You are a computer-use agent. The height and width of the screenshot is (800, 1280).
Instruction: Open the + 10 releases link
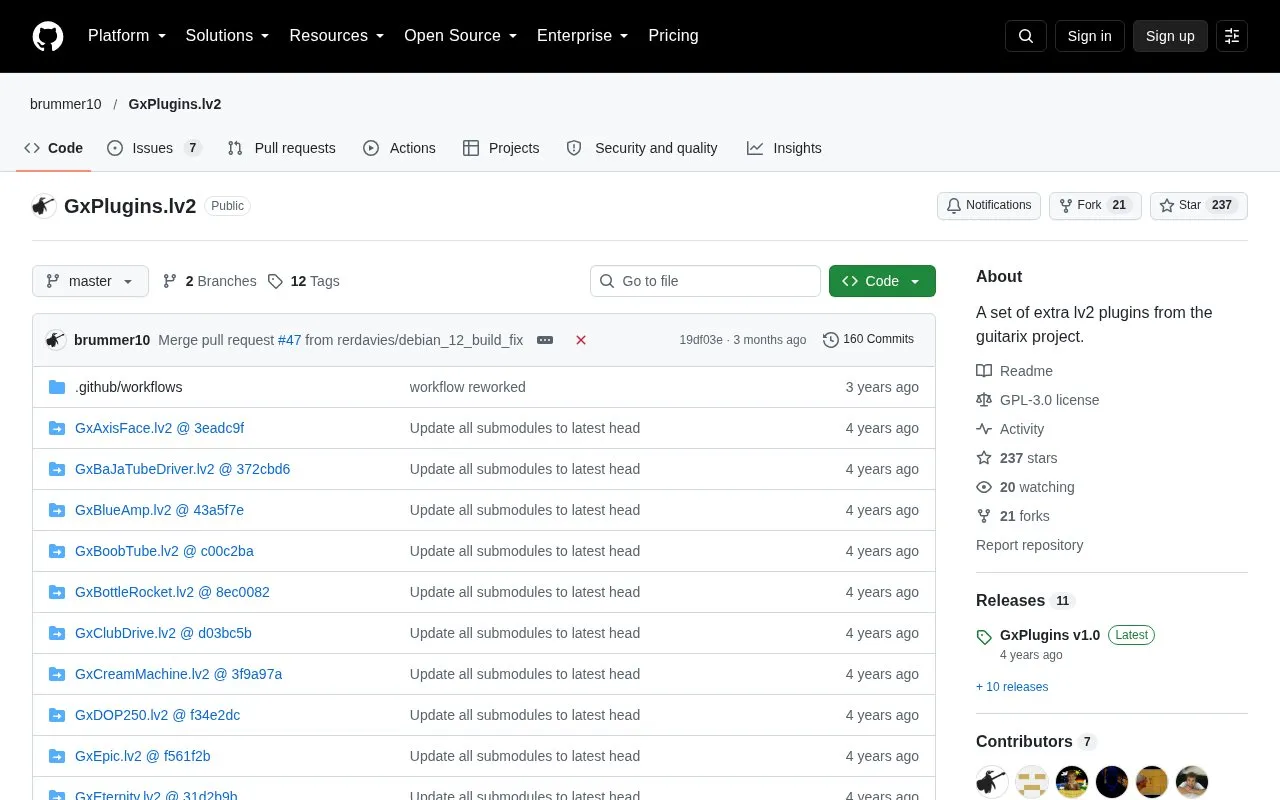tap(1012, 687)
